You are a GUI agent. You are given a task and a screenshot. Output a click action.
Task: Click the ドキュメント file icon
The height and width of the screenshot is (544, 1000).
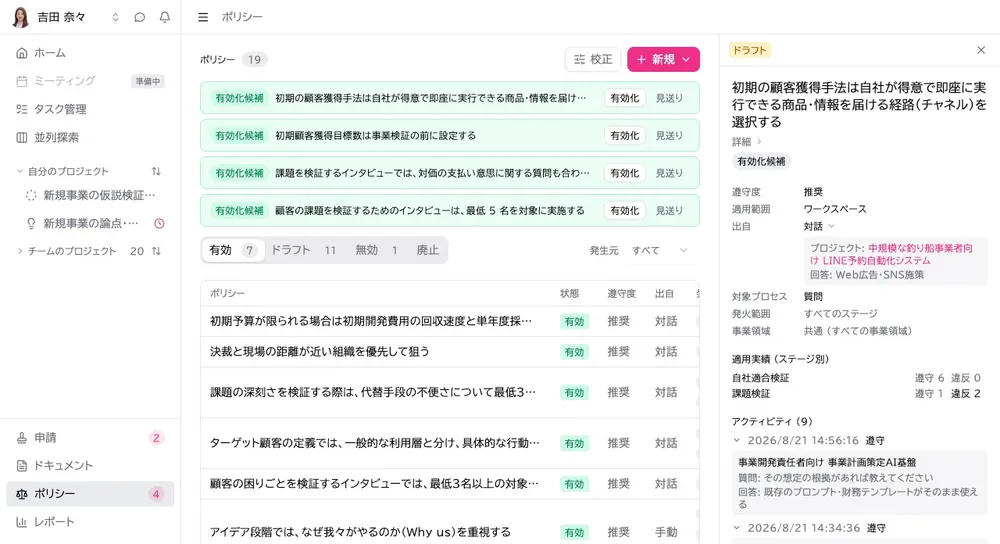coord(22,466)
